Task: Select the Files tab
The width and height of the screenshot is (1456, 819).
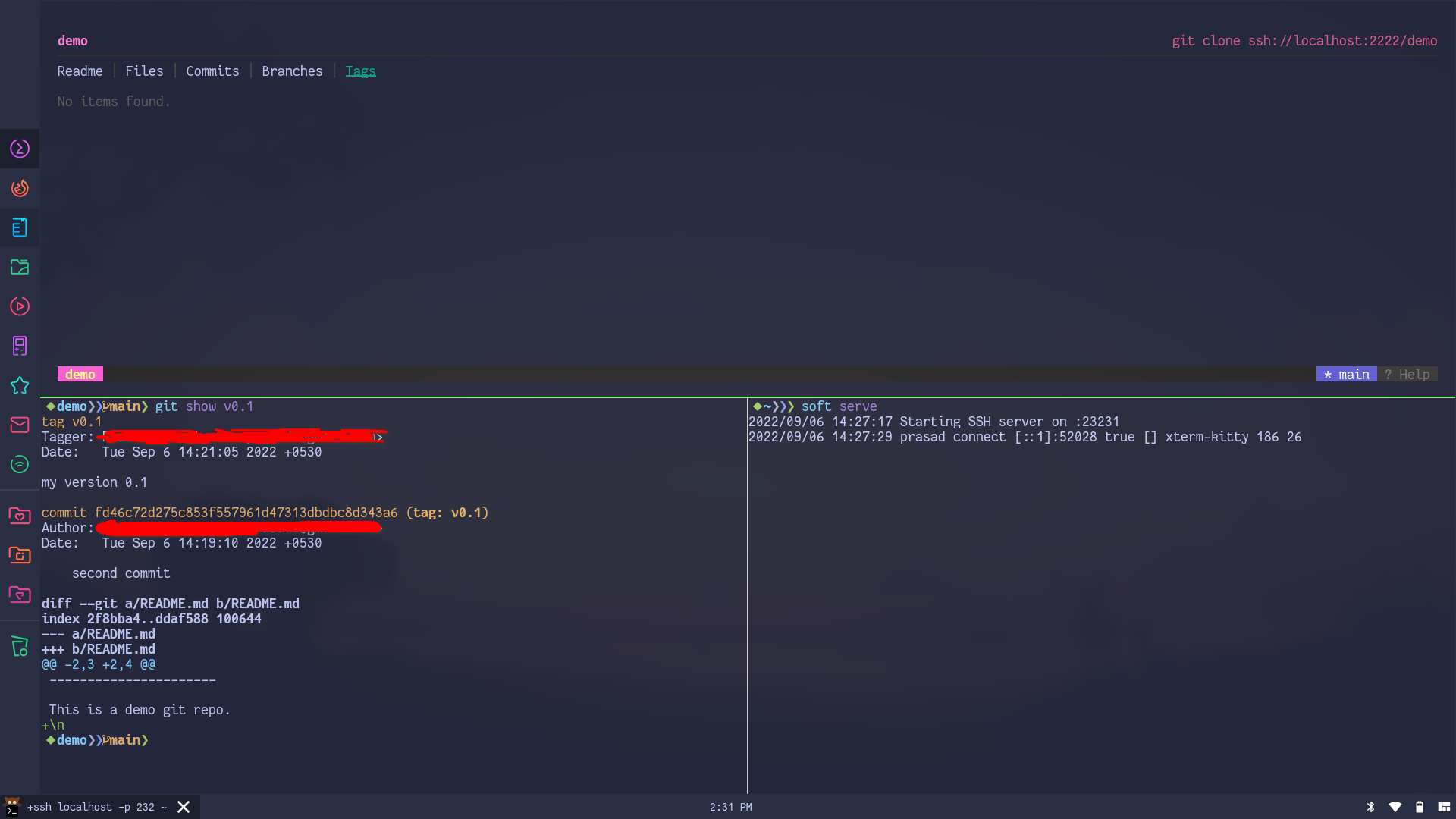Action: click(144, 71)
